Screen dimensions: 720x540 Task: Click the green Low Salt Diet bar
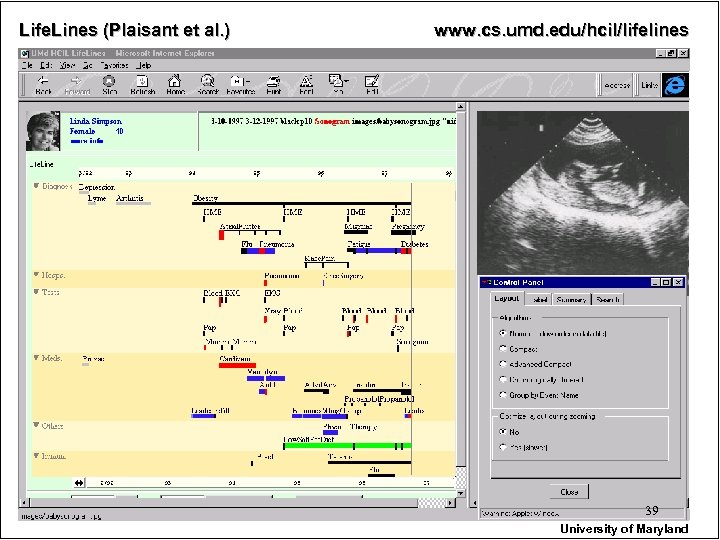348,445
